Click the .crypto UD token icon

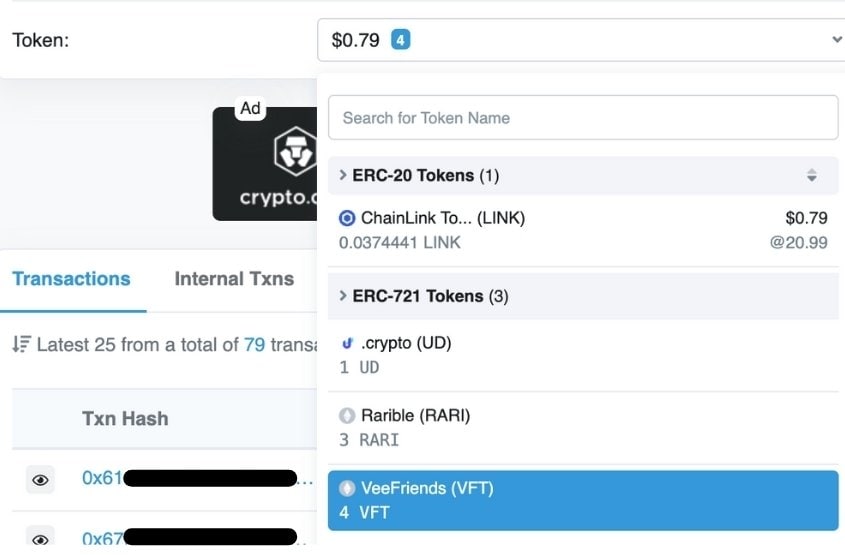[x=347, y=343]
